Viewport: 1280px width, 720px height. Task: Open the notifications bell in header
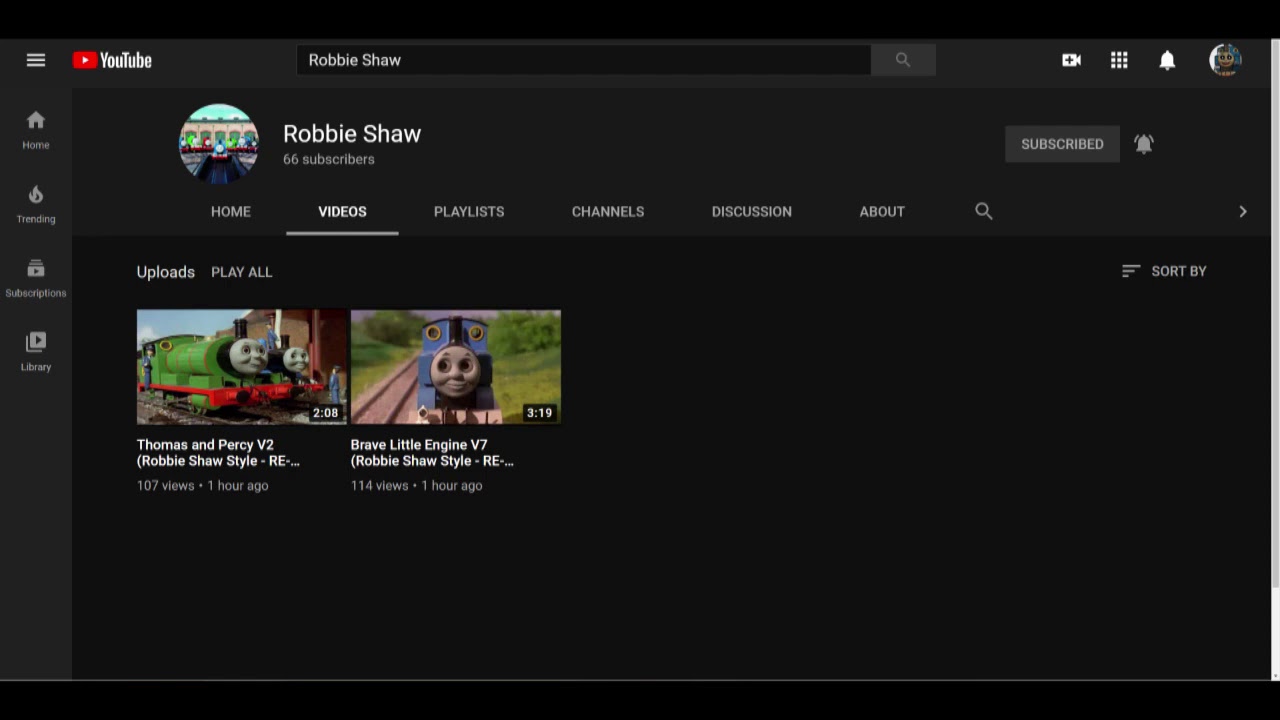click(x=1167, y=60)
